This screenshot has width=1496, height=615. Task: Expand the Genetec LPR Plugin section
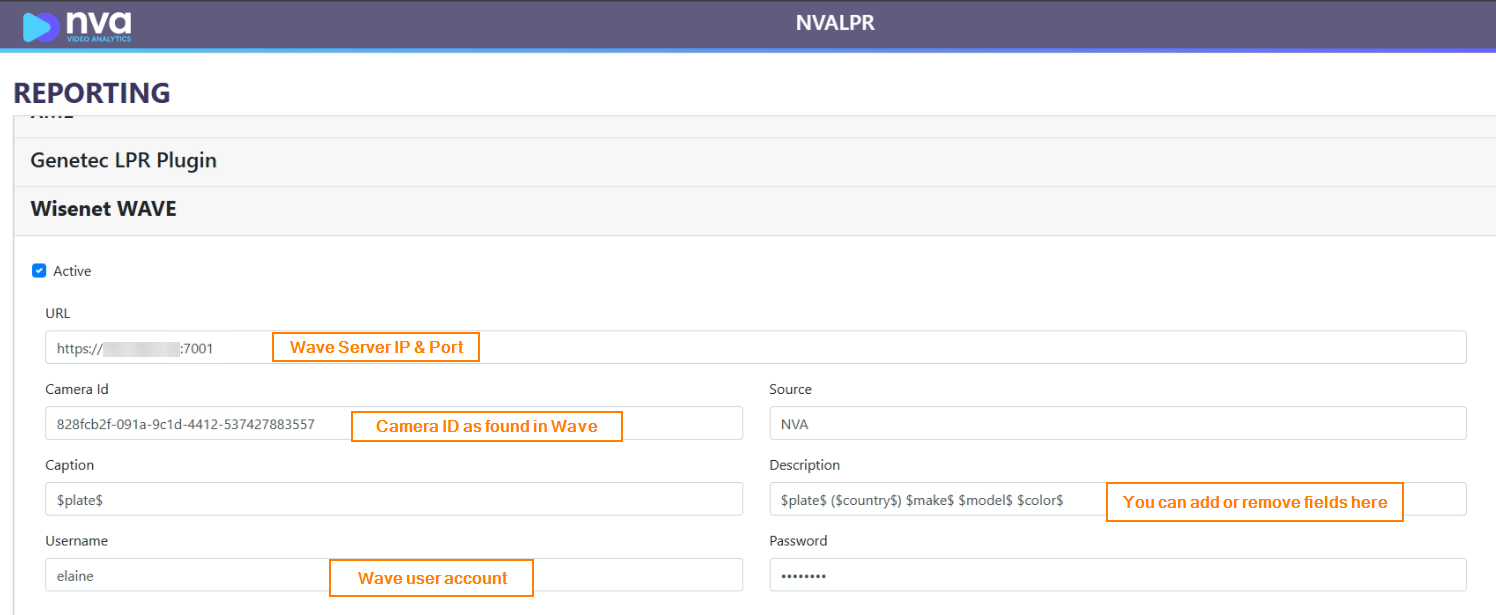point(755,161)
